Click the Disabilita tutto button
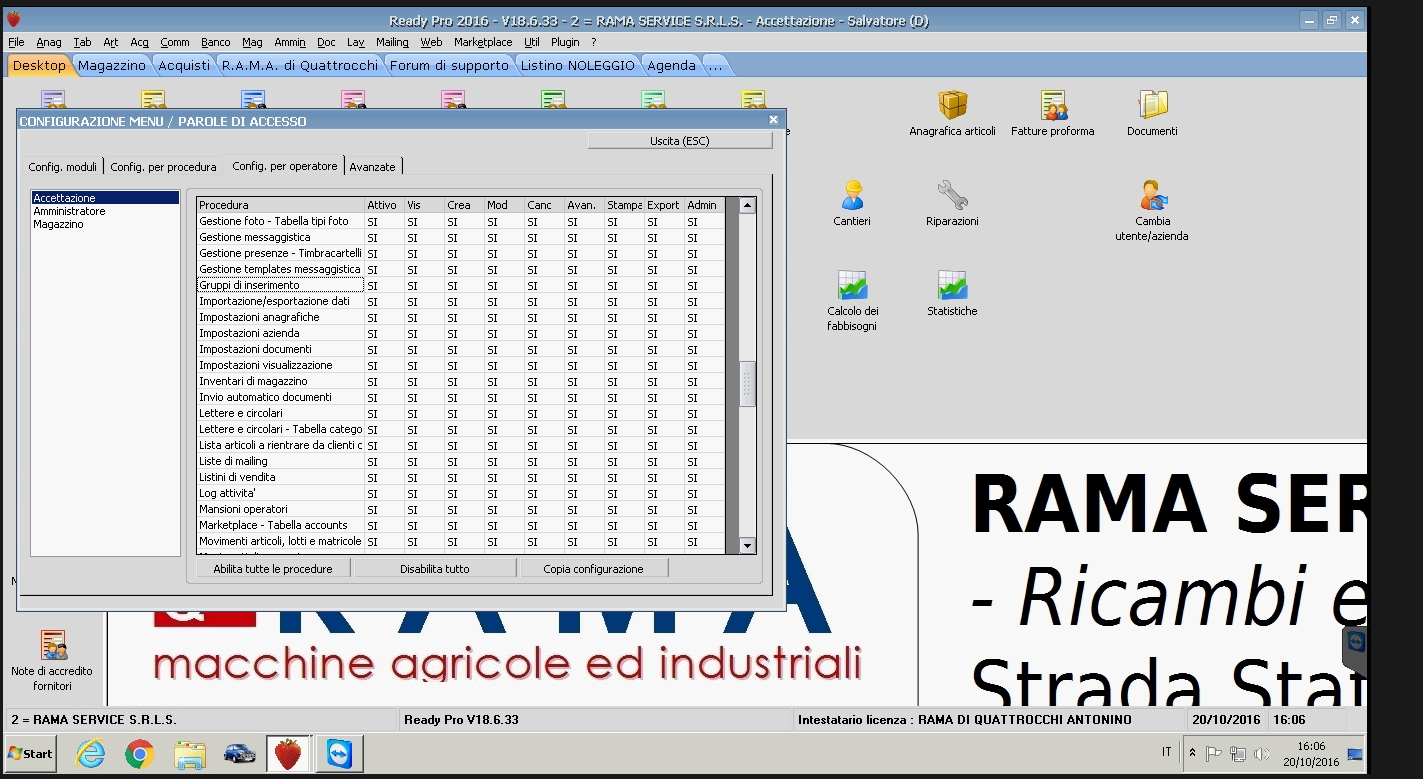 (435, 569)
